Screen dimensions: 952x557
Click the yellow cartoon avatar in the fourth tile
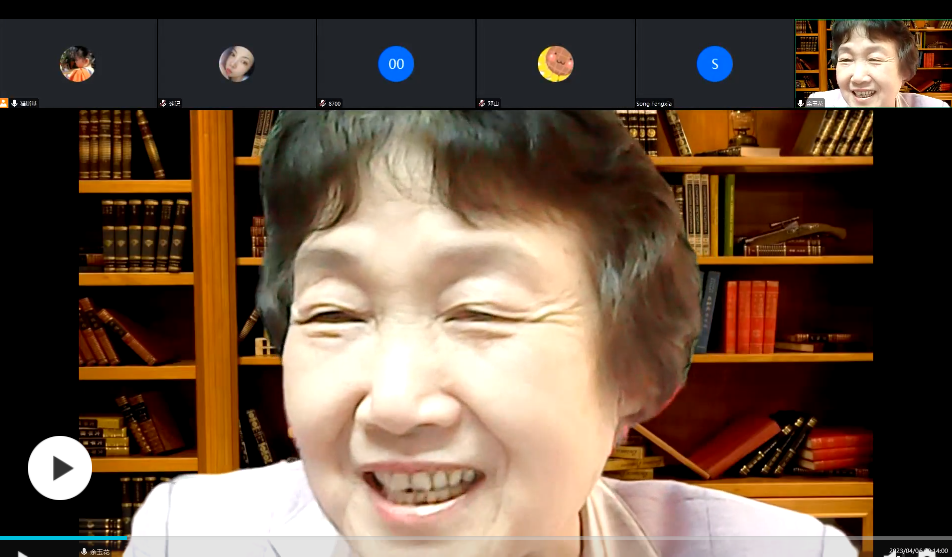pos(555,64)
